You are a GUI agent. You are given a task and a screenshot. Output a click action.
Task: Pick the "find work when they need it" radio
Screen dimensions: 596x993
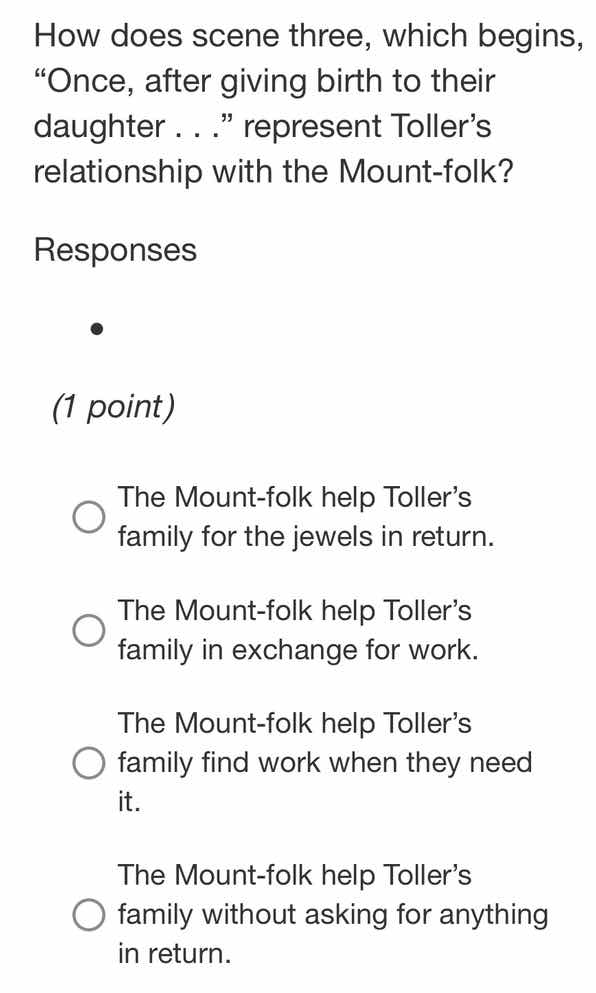coord(89,762)
